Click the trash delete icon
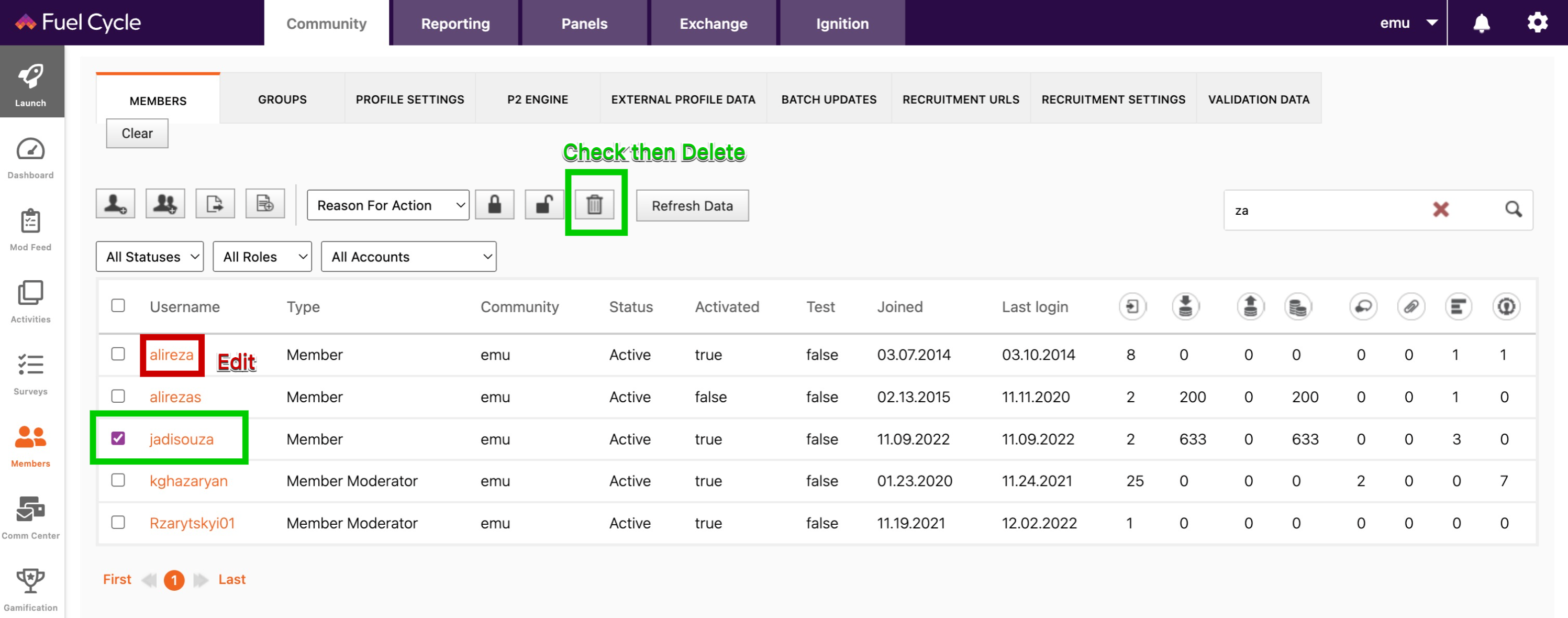Image resolution: width=1568 pixels, height=618 pixels. pos(595,205)
